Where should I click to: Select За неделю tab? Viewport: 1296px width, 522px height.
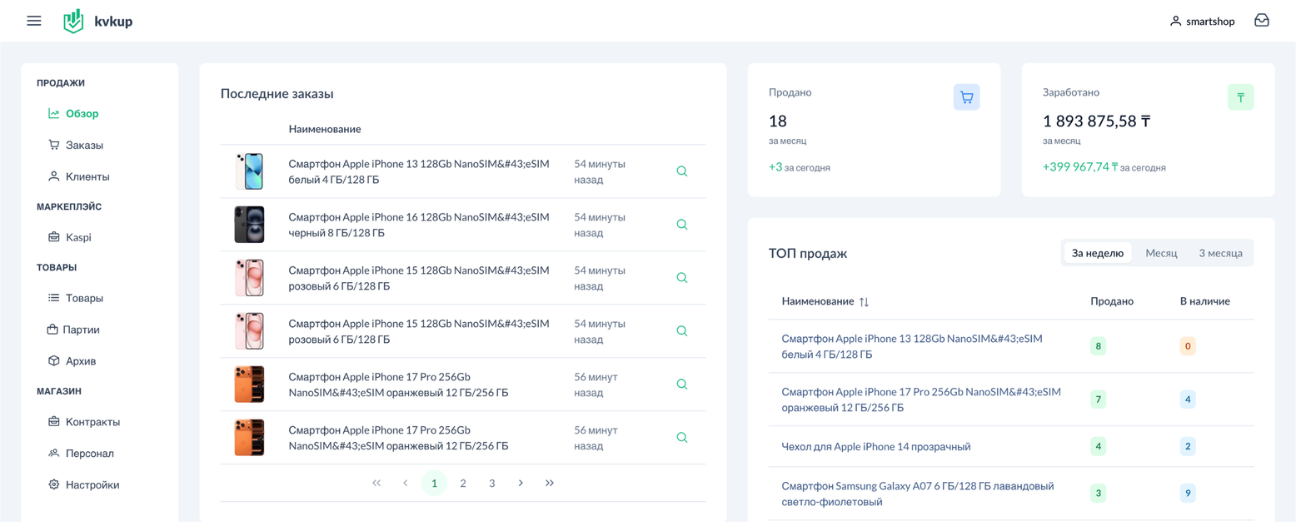(1097, 253)
